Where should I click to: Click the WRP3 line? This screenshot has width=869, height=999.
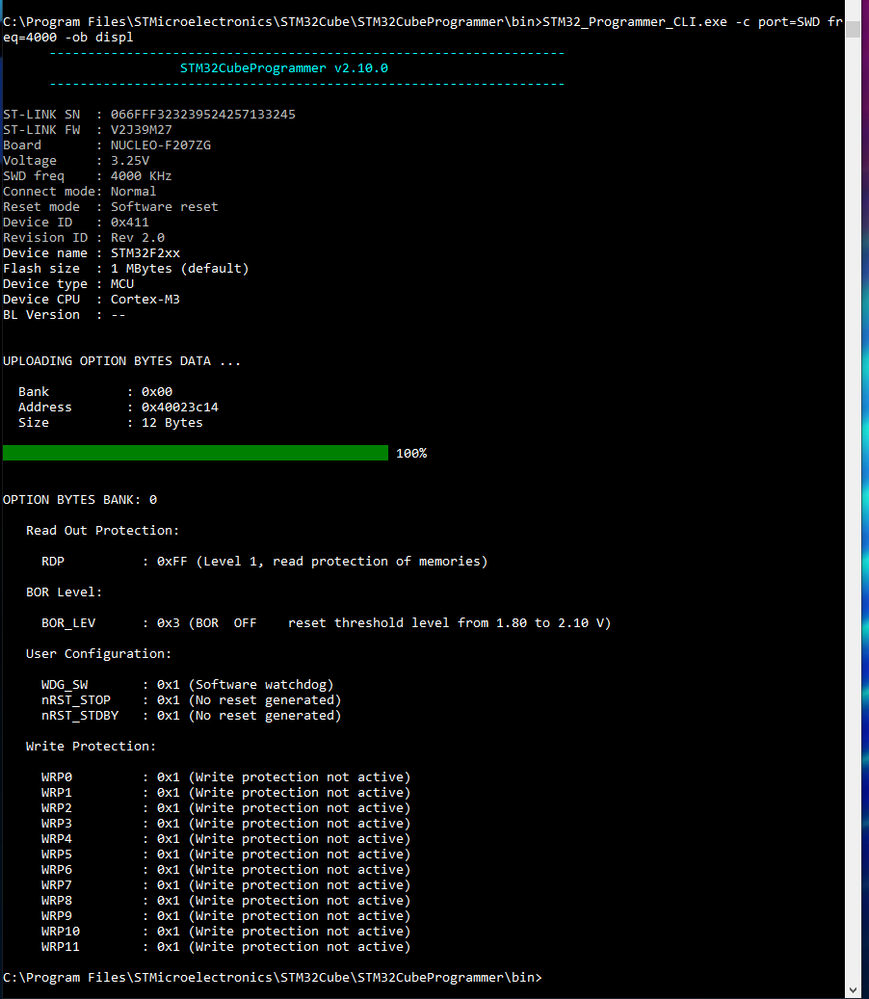click(226, 823)
